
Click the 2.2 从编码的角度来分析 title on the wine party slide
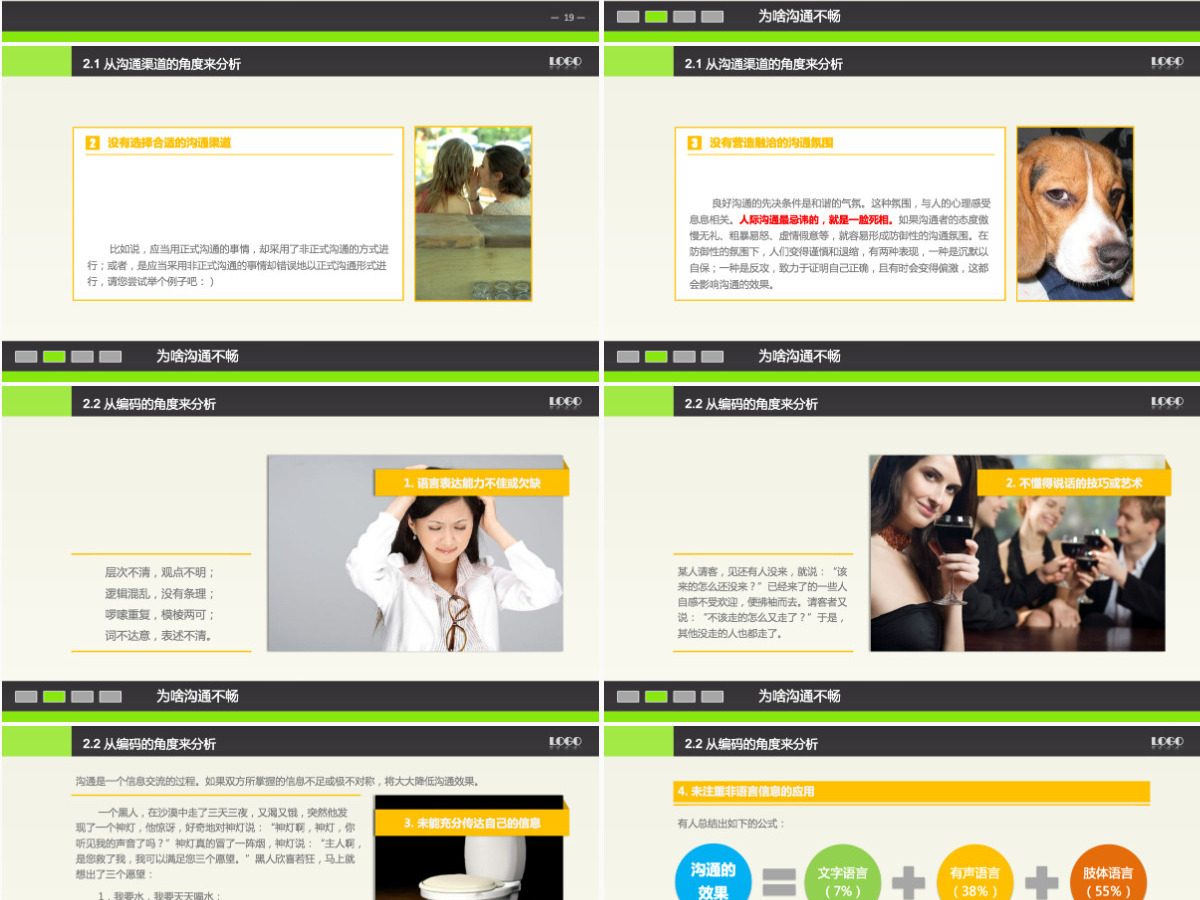coord(751,403)
